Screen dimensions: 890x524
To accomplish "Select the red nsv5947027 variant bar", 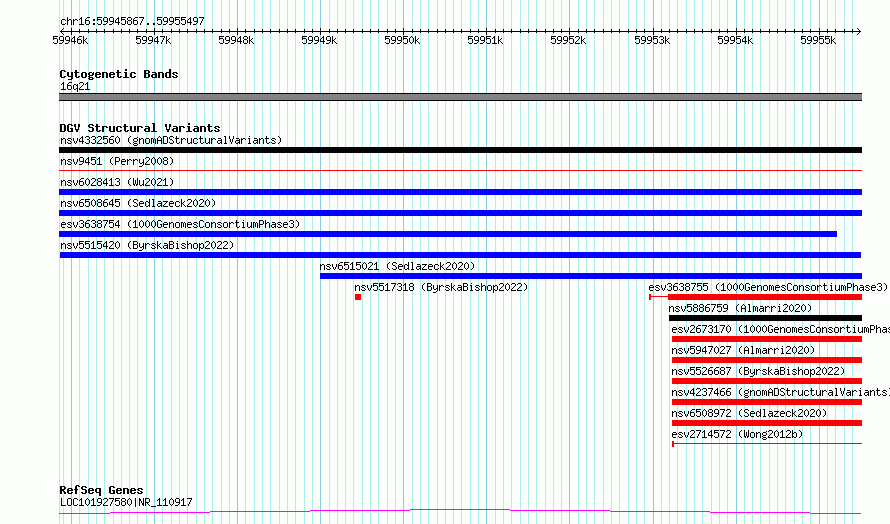I will point(767,360).
